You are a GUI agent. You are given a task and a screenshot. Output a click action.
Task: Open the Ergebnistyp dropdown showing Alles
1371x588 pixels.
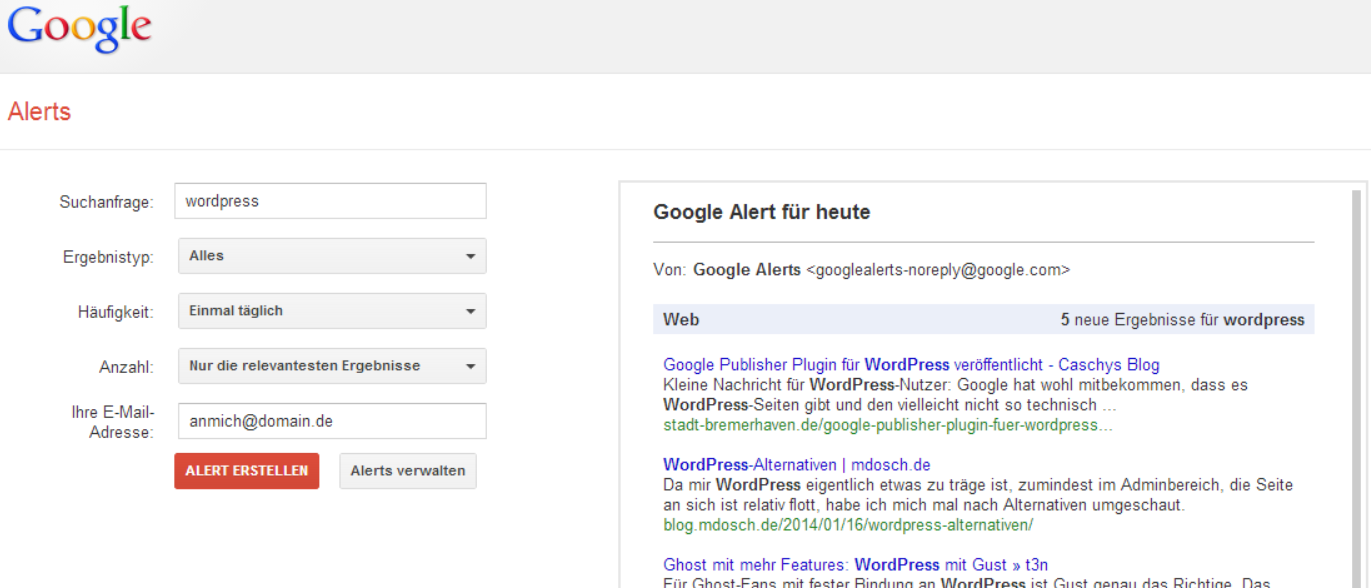tap(332, 256)
